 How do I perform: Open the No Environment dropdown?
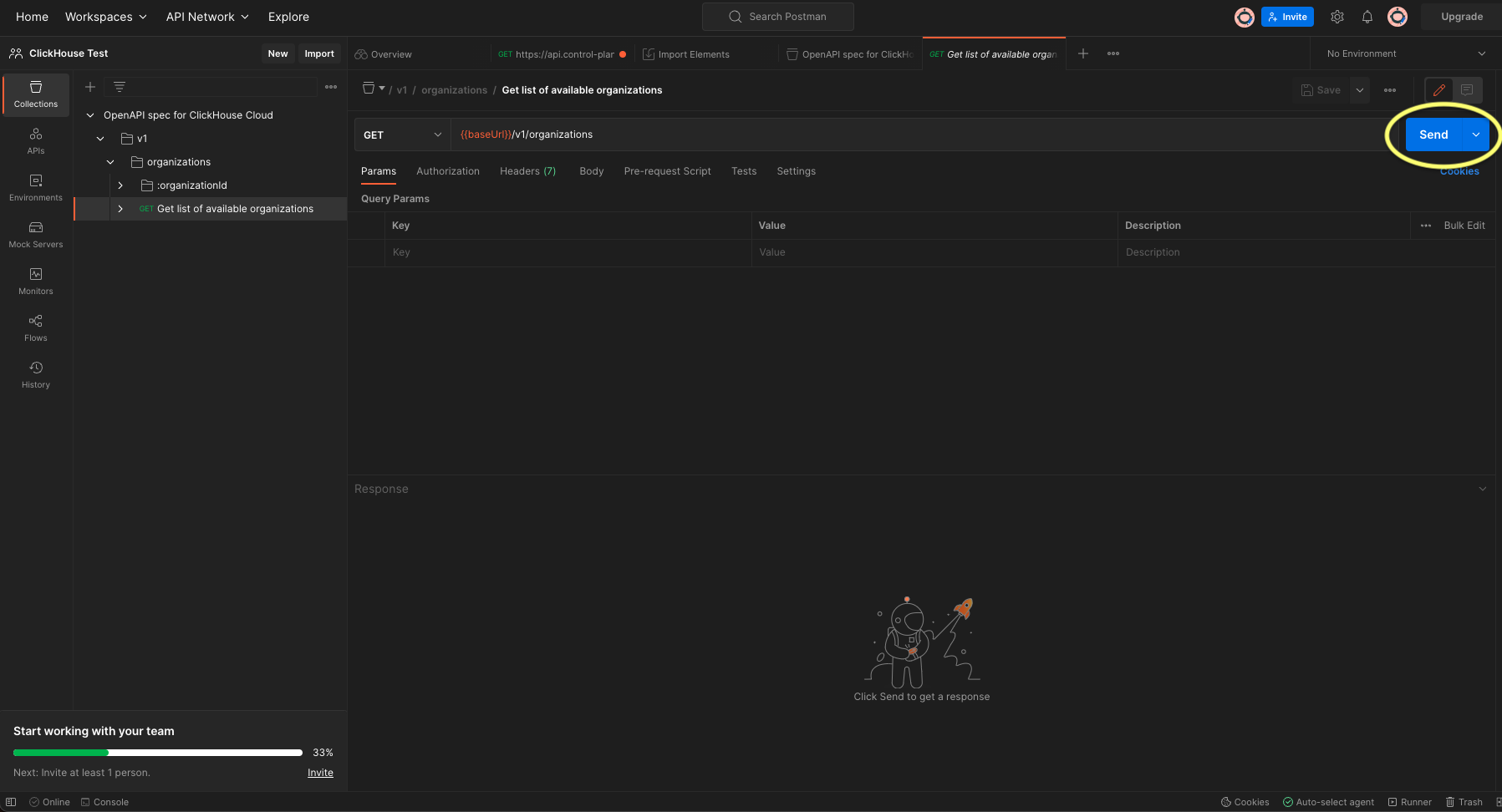pos(1403,53)
